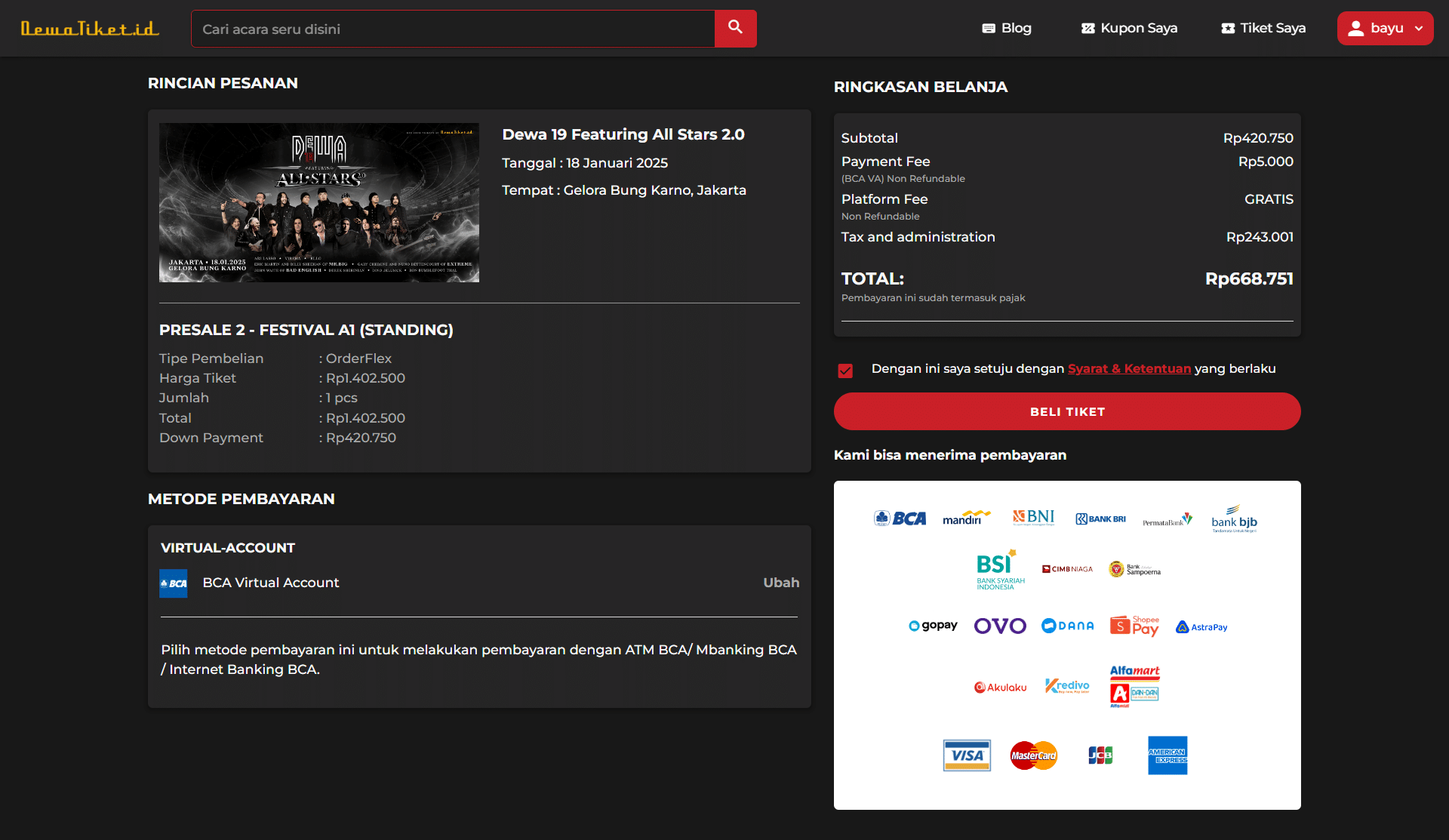Screen dimensions: 1449x840
Task: Click the VIRTUAL-ACCOUNT heading
Action: [x=228, y=548]
